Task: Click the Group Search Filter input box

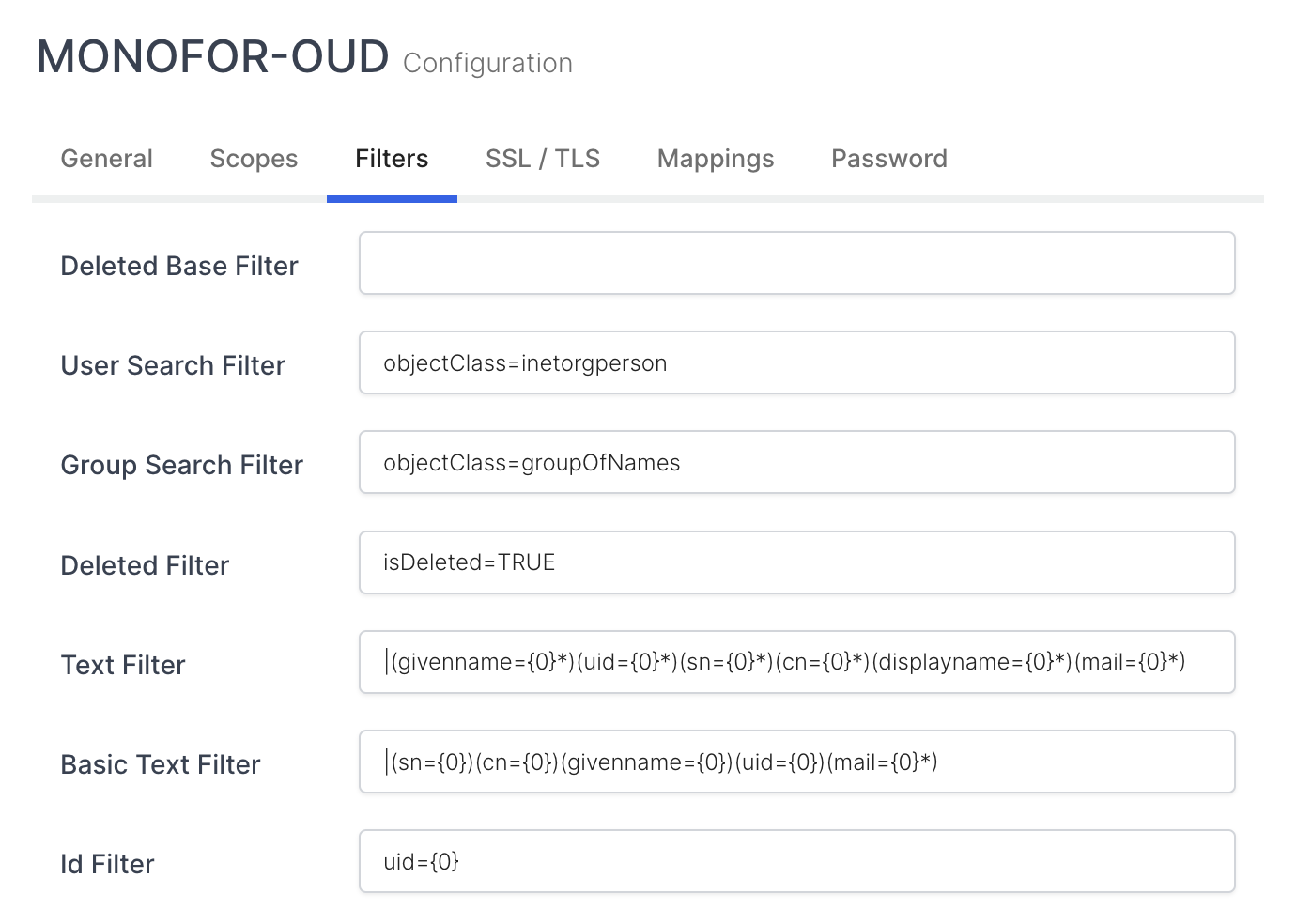Action: point(796,462)
